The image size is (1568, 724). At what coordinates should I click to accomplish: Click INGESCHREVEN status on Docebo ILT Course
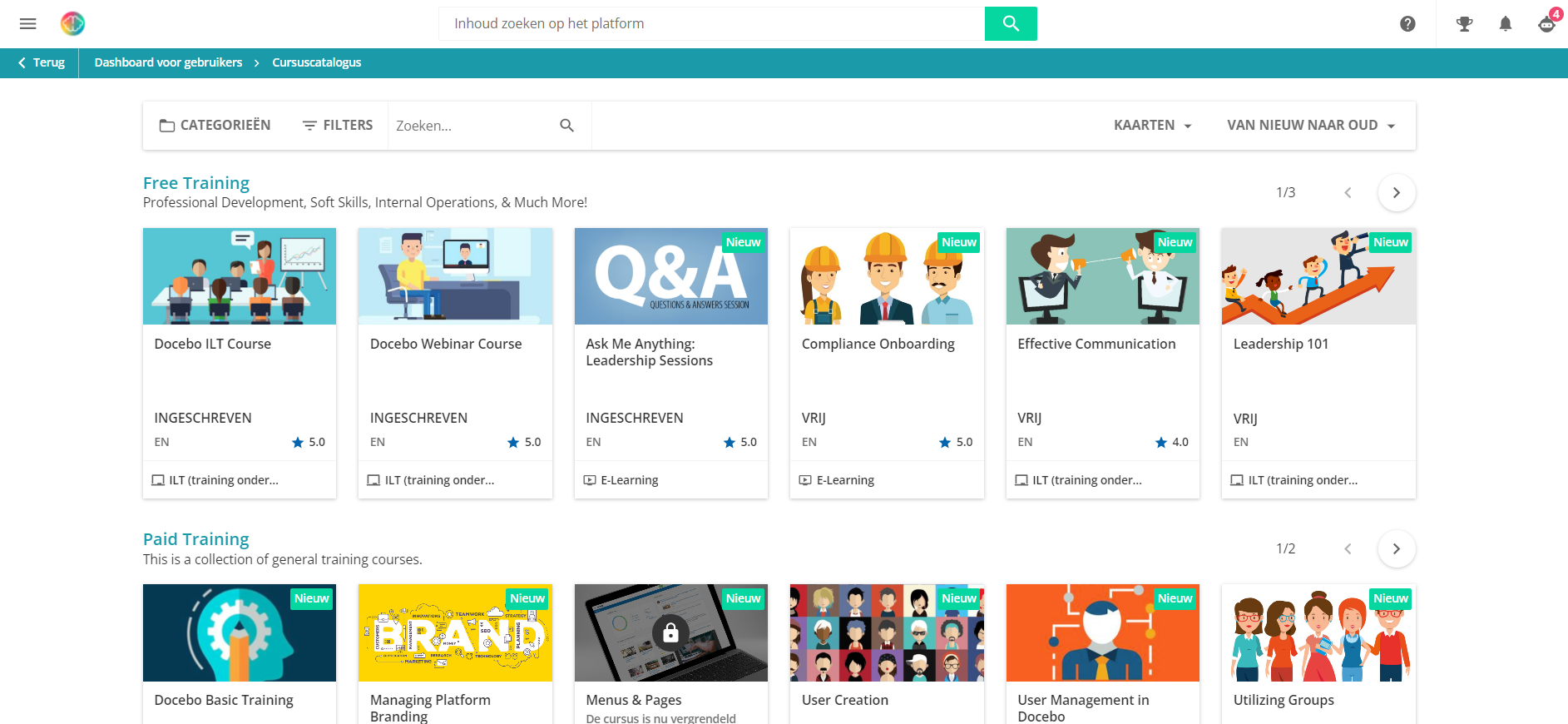pos(203,418)
